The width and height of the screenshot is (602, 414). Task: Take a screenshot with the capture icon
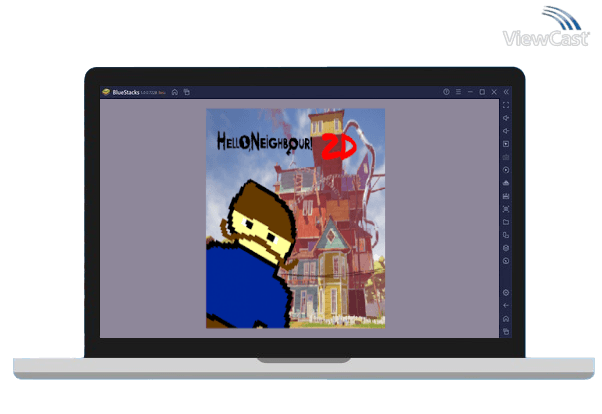point(506,209)
